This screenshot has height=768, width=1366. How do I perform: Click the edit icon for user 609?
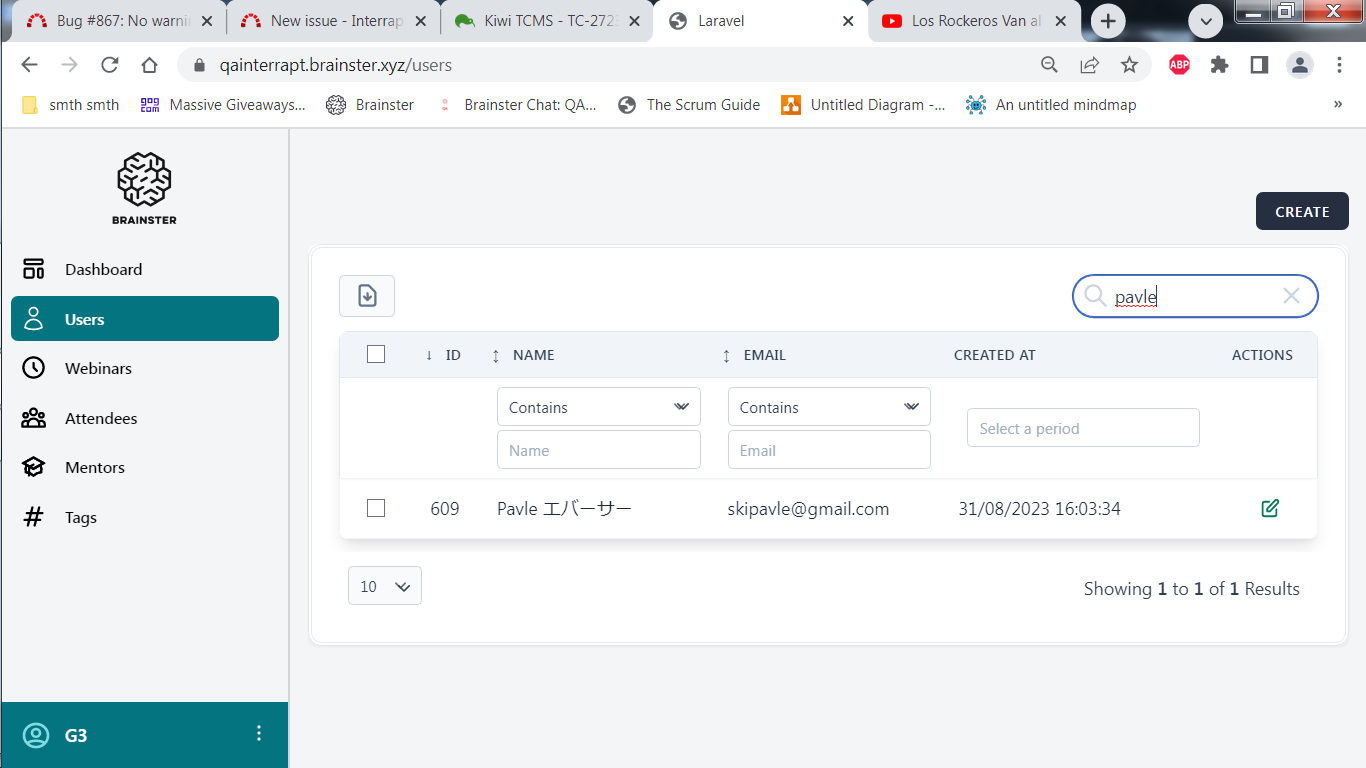1270,508
